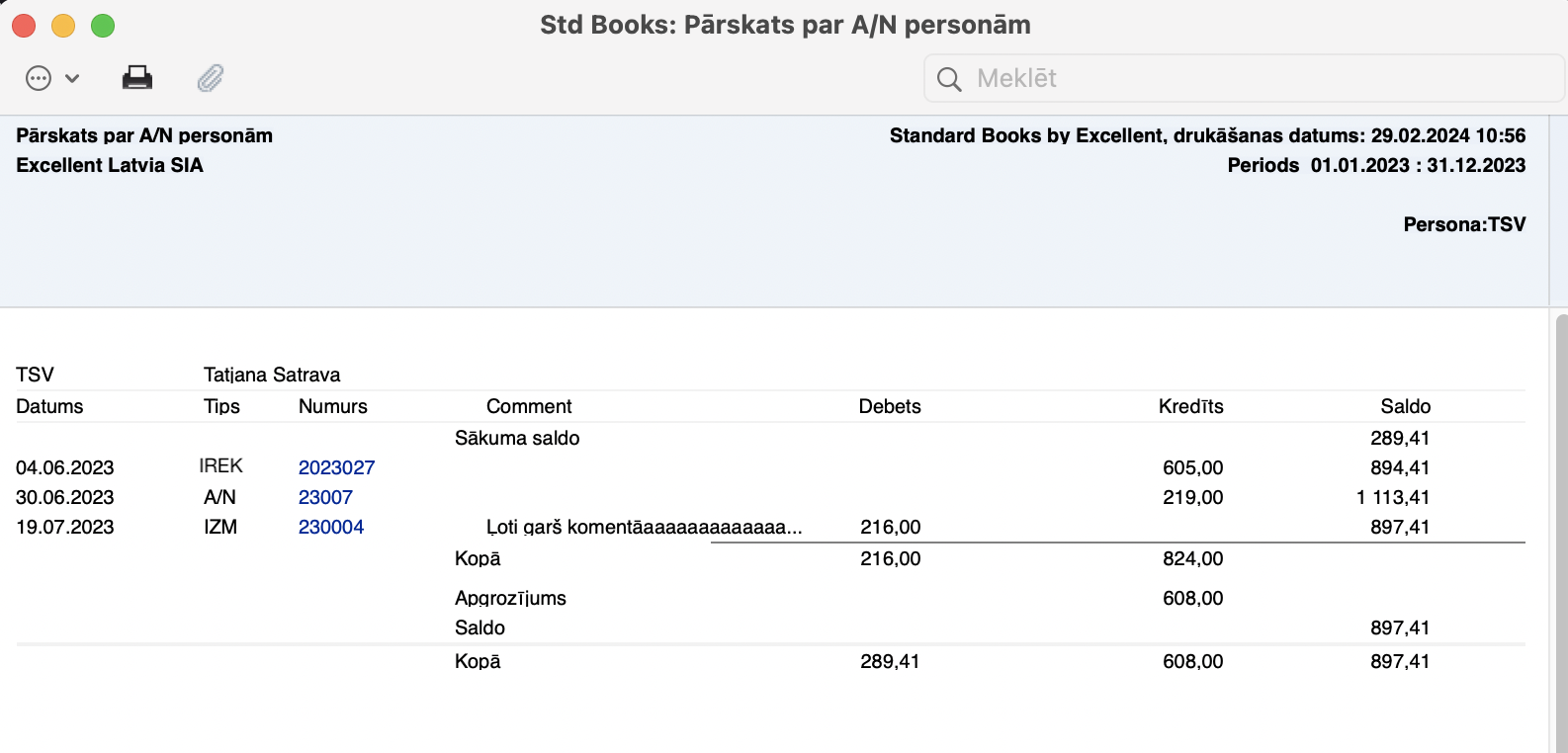The image size is (1568, 753).
Task: Click the magnifying glass search icon
Action: pos(949,79)
